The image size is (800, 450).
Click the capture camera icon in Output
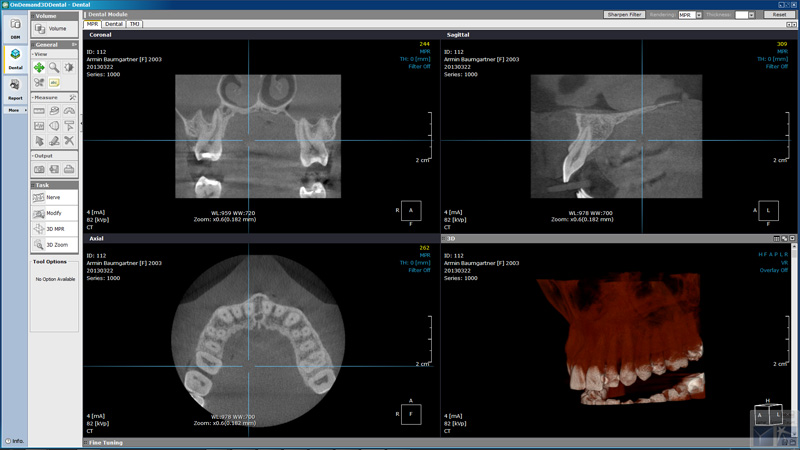[x=39, y=170]
